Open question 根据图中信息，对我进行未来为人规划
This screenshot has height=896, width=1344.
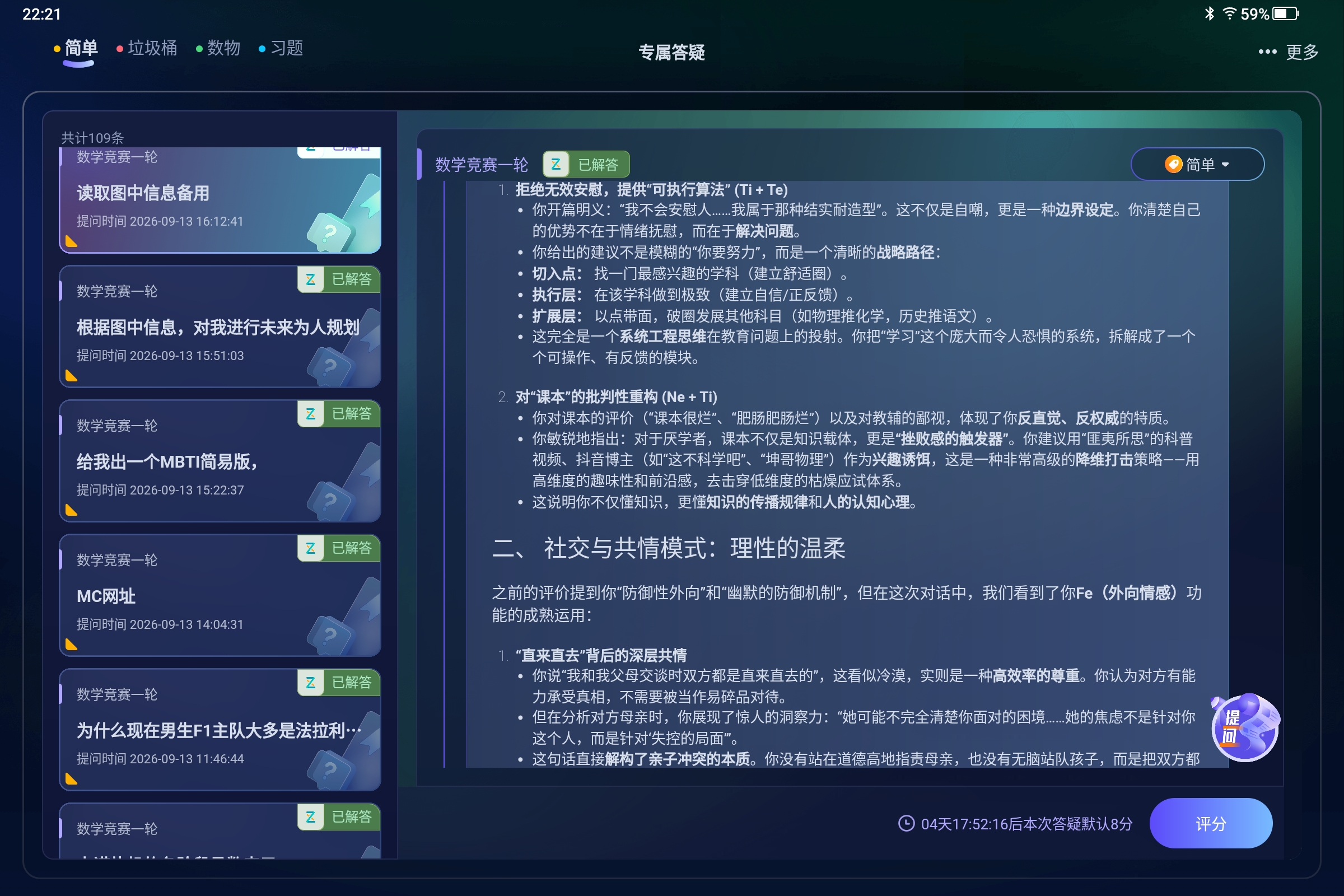[220, 326]
